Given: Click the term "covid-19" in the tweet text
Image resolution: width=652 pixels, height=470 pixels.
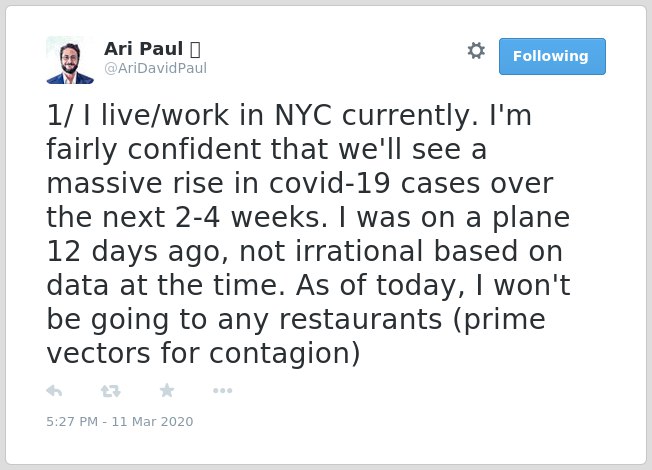Looking at the screenshot, I should [x=329, y=183].
